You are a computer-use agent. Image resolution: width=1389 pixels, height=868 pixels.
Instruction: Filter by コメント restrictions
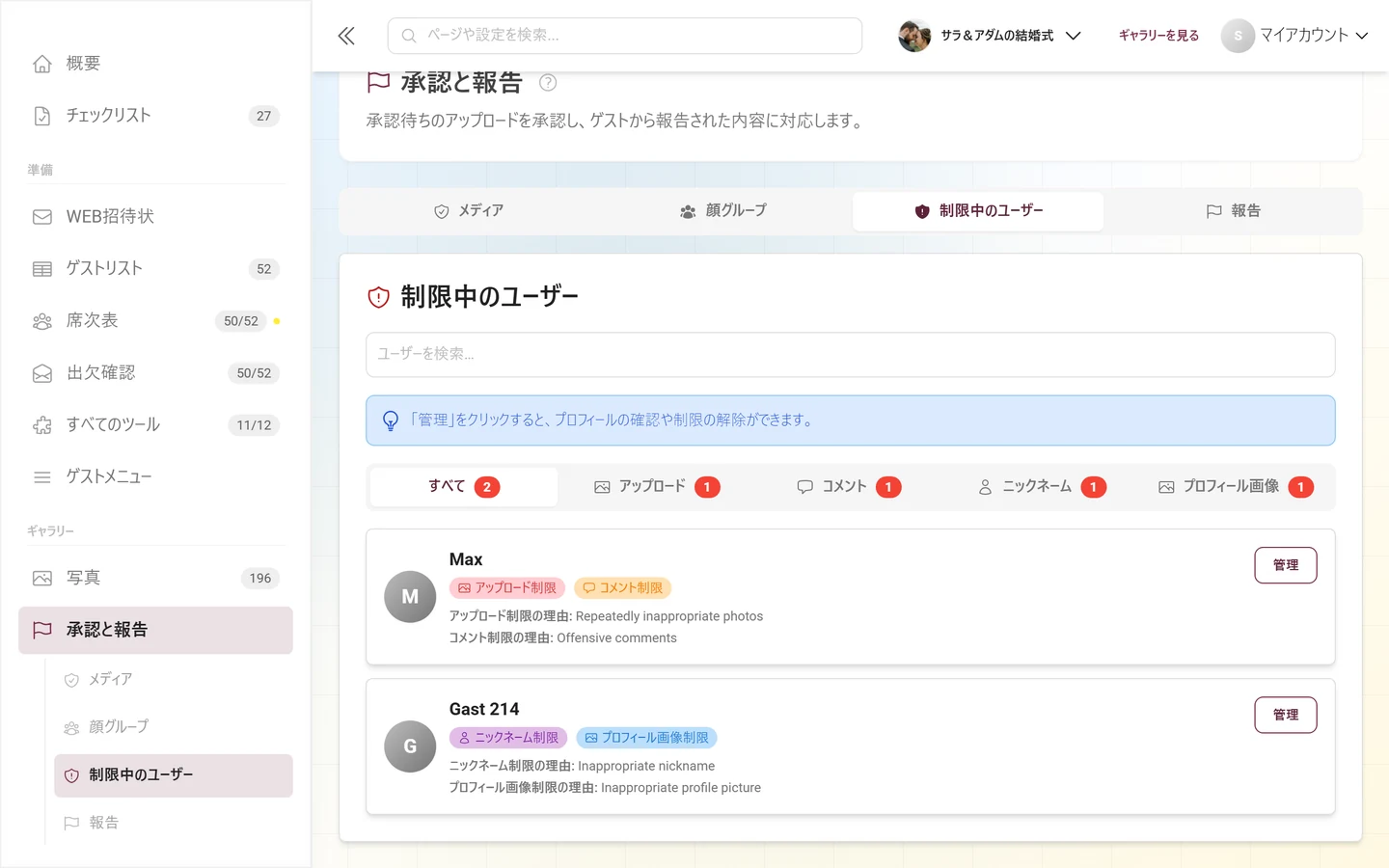pos(849,487)
